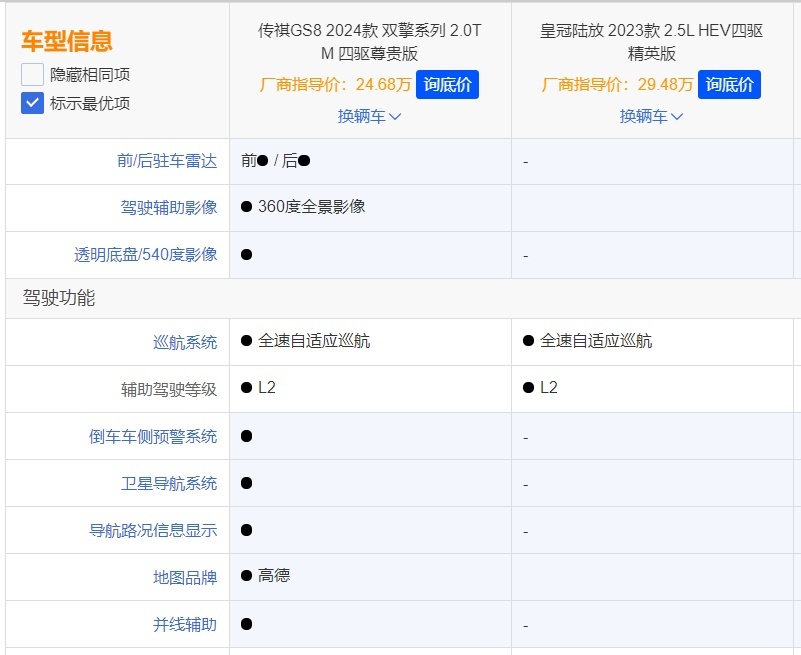Check the 隐藏相同项 checkbox
Image resolution: width=801 pixels, height=655 pixels.
coord(32,75)
